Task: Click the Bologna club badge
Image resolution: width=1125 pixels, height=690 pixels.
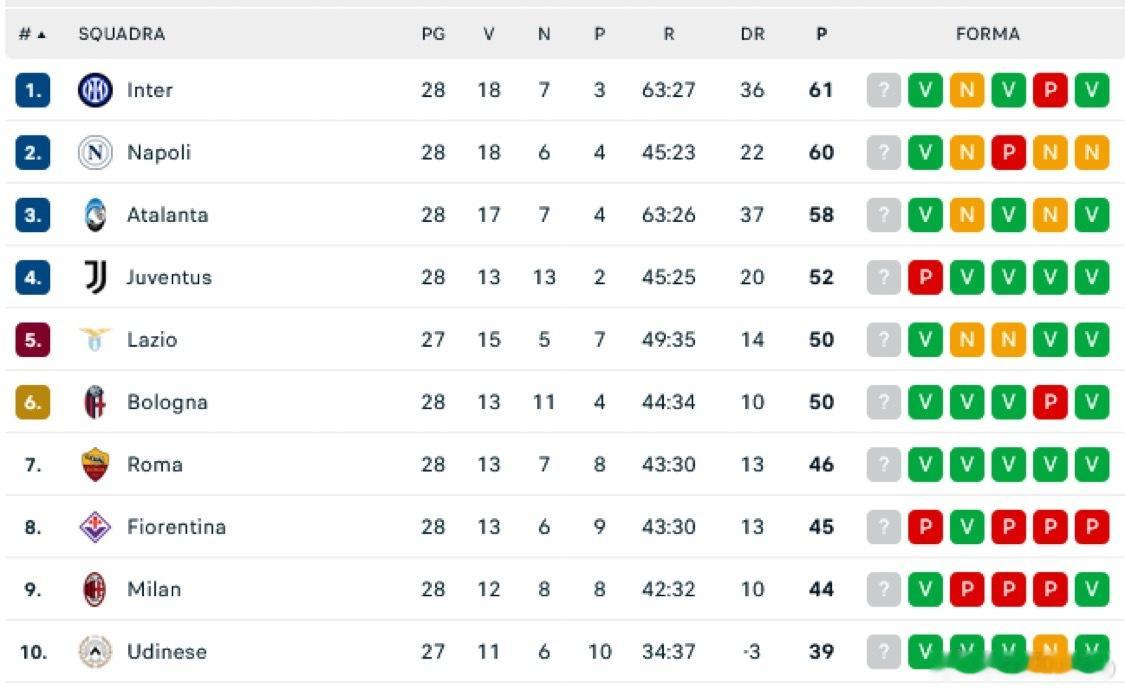Action: coord(95,402)
